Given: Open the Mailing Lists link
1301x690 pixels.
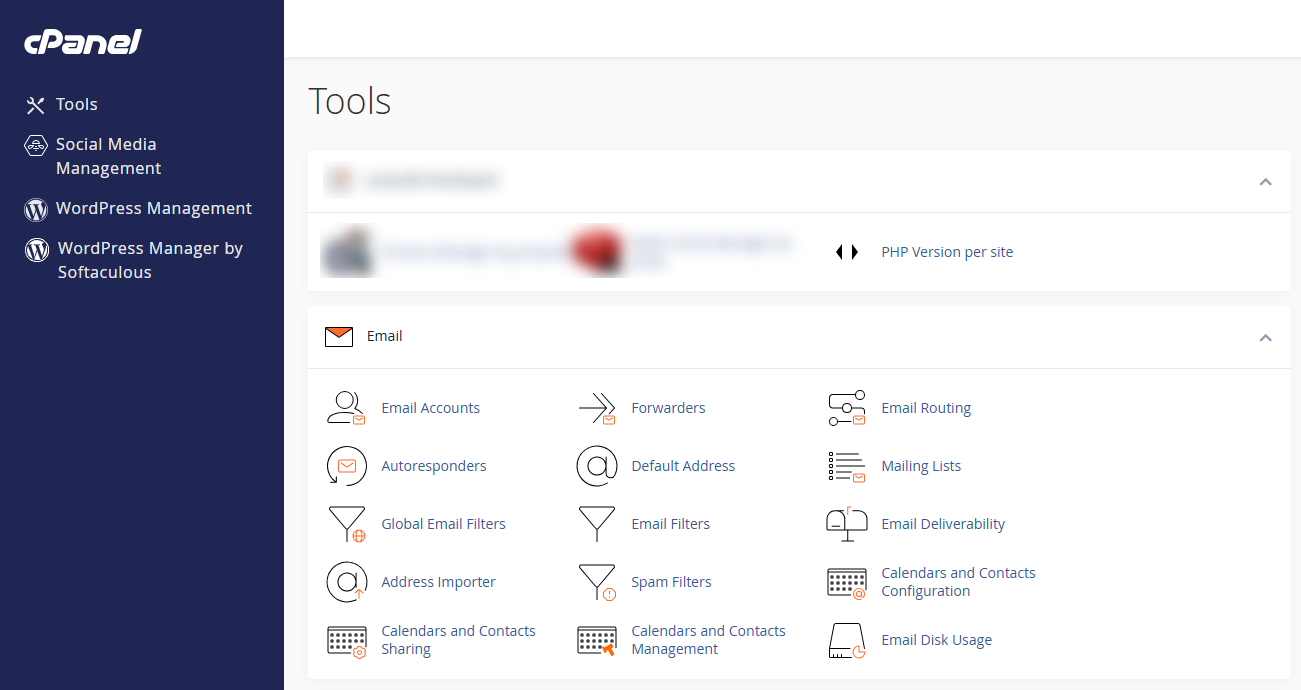Looking at the screenshot, I should [921, 466].
